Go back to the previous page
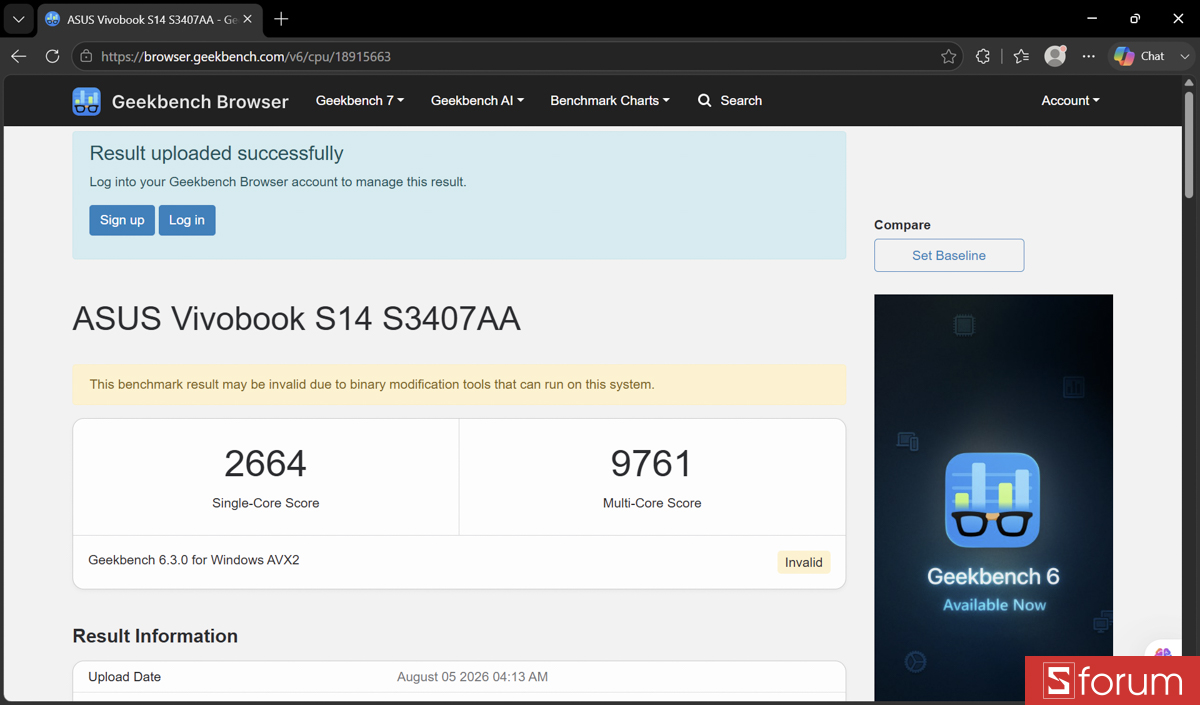The image size is (1200, 705). tap(18, 56)
